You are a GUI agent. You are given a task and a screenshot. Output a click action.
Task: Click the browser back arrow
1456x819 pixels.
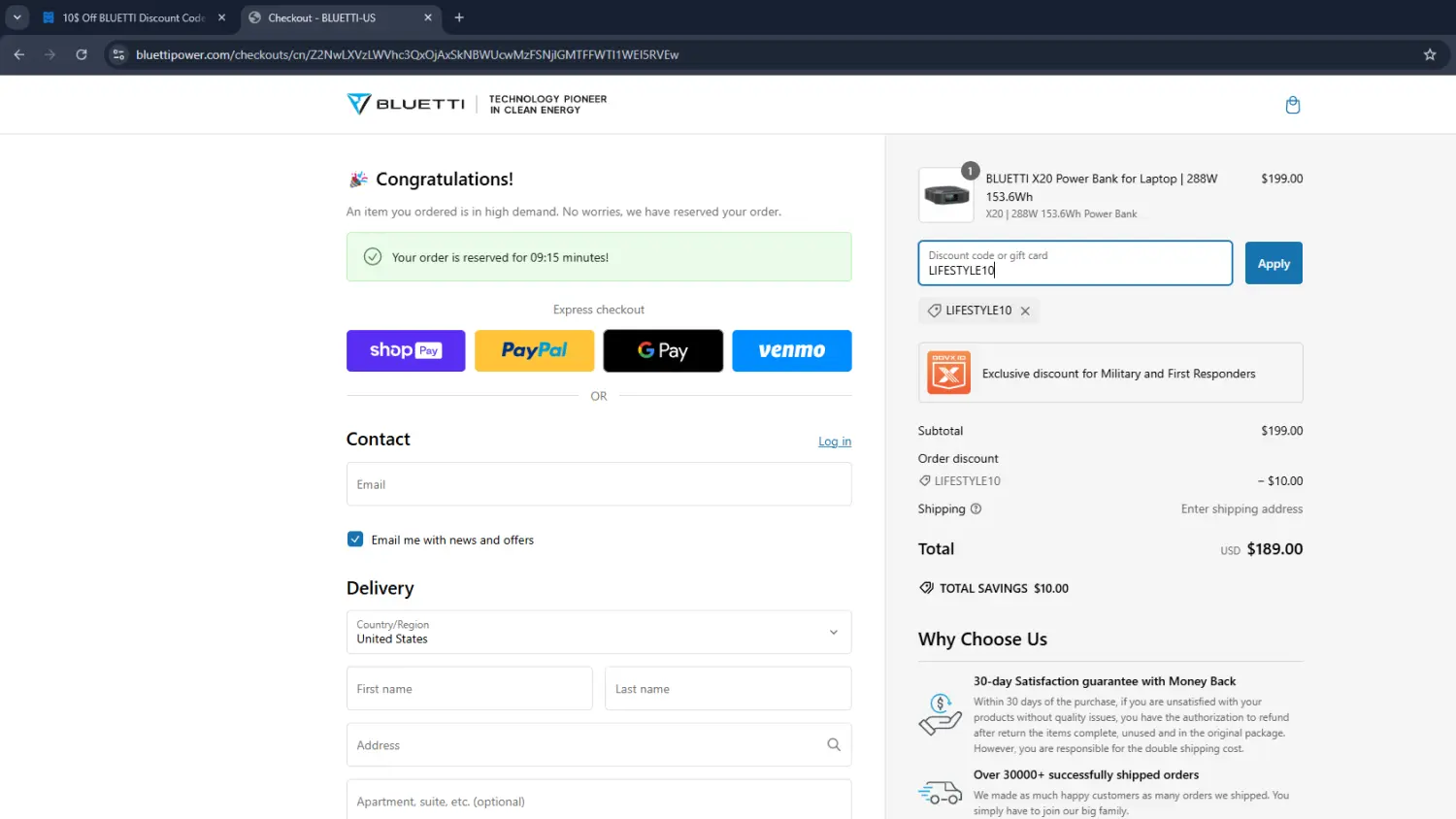(x=19, y=54)
